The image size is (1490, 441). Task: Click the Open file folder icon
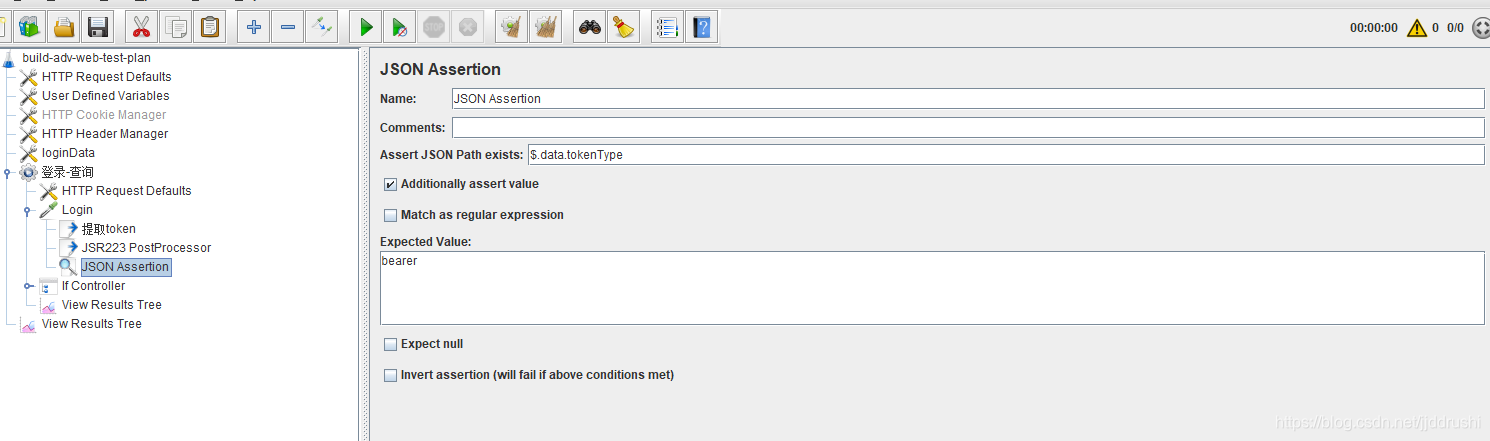[x=64, y=27]
